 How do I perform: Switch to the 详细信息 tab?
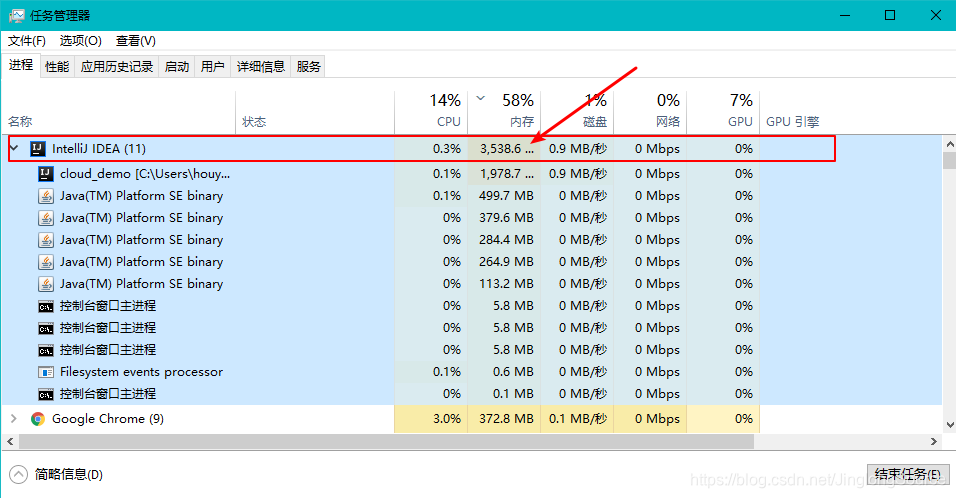[261, 66]
